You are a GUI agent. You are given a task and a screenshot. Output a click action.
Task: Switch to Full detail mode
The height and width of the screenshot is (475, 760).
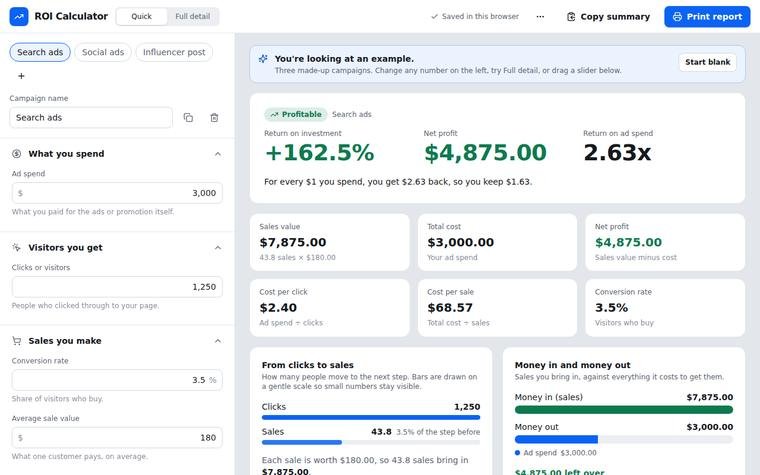(x=192, y=16)
